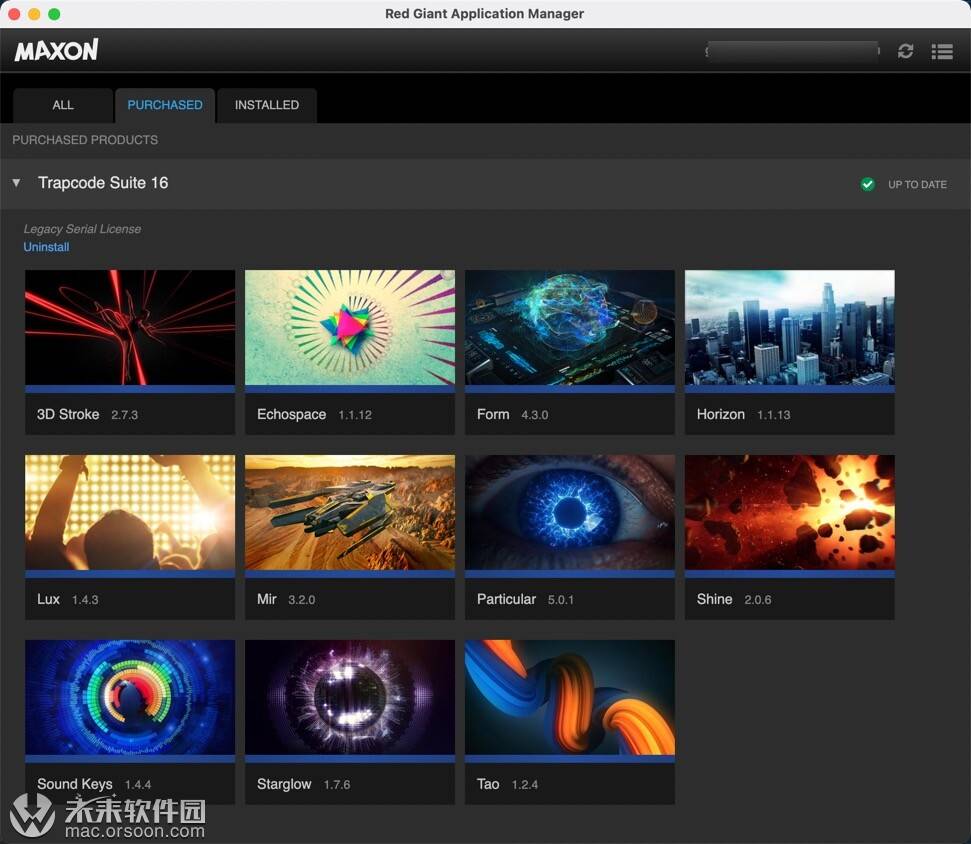The width and height of the screenshot is (971, 844).
Task: Click the 3D Stroke product name
Action: coord(68,414)
